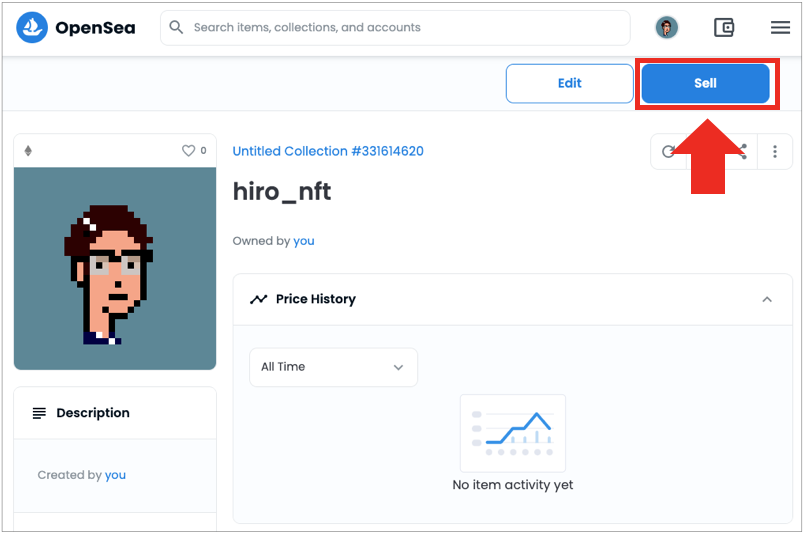
Task: Click the hiro_nft title text
Action: point(282,192)
